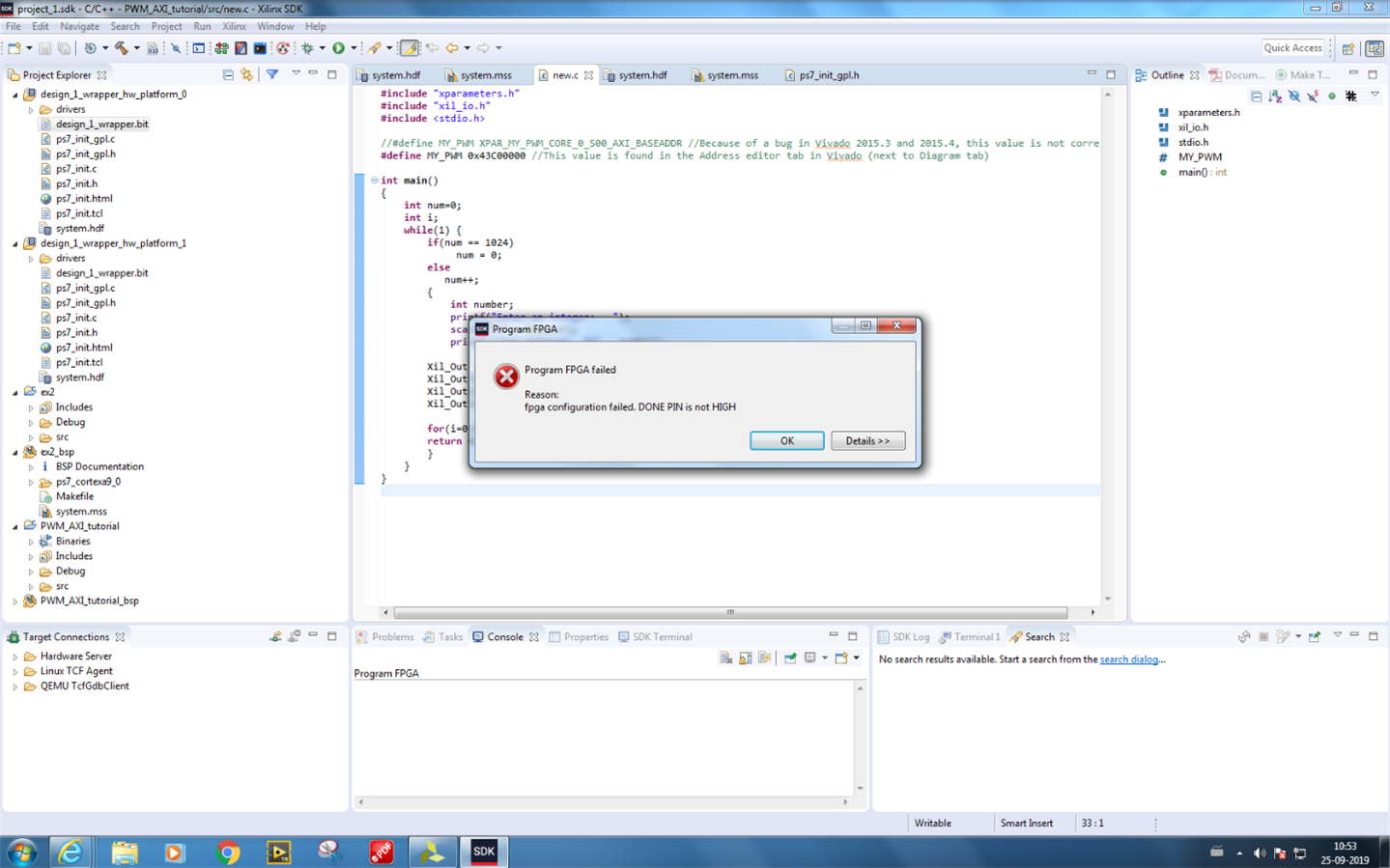This screenshot has width=1390, height=868.
Task: Select QEMU TcfGdbClient connection
Action: tap(84, 686)
